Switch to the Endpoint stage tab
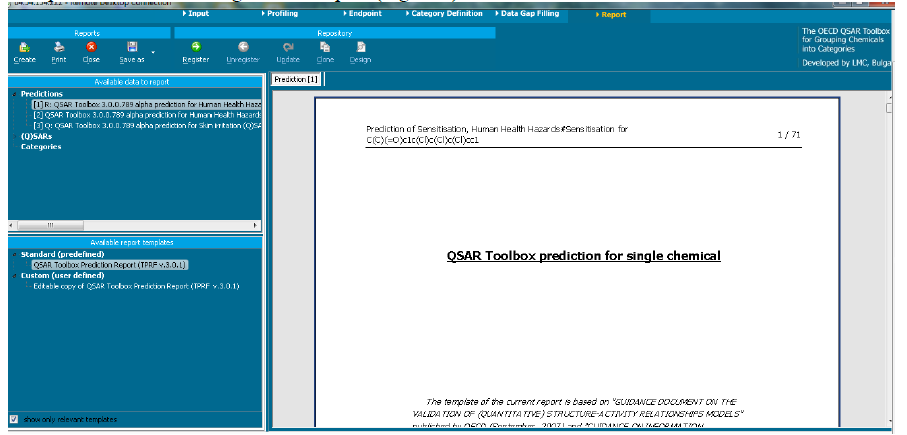The width and height of the screenshot is (907, 435). [362, 14]
